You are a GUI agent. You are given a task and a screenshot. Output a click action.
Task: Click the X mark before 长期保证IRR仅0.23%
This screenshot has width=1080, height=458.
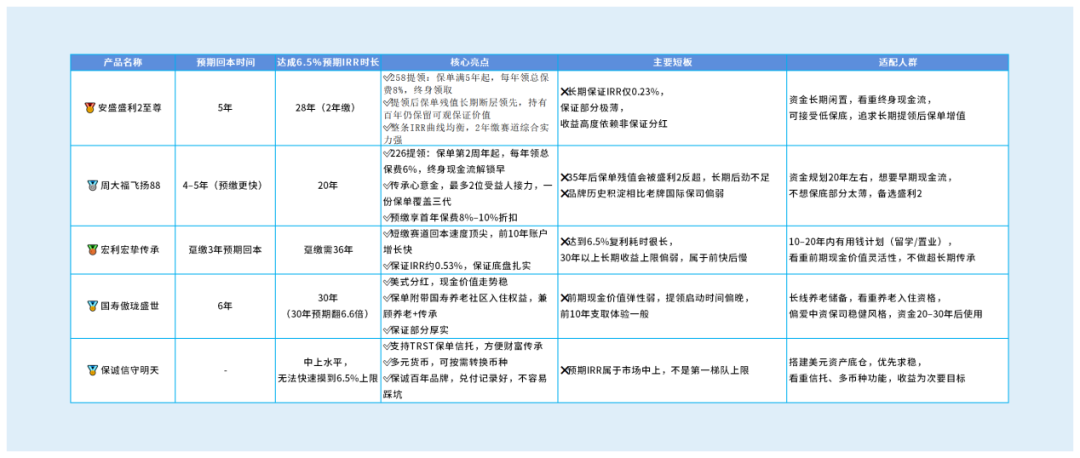[564, 91]
